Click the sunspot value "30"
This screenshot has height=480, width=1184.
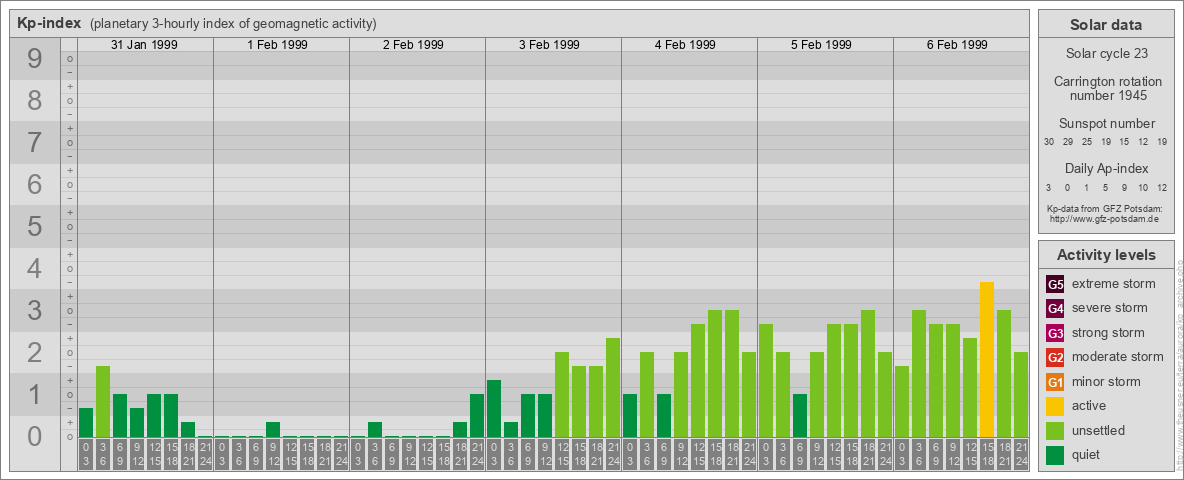pos(1049,142)
